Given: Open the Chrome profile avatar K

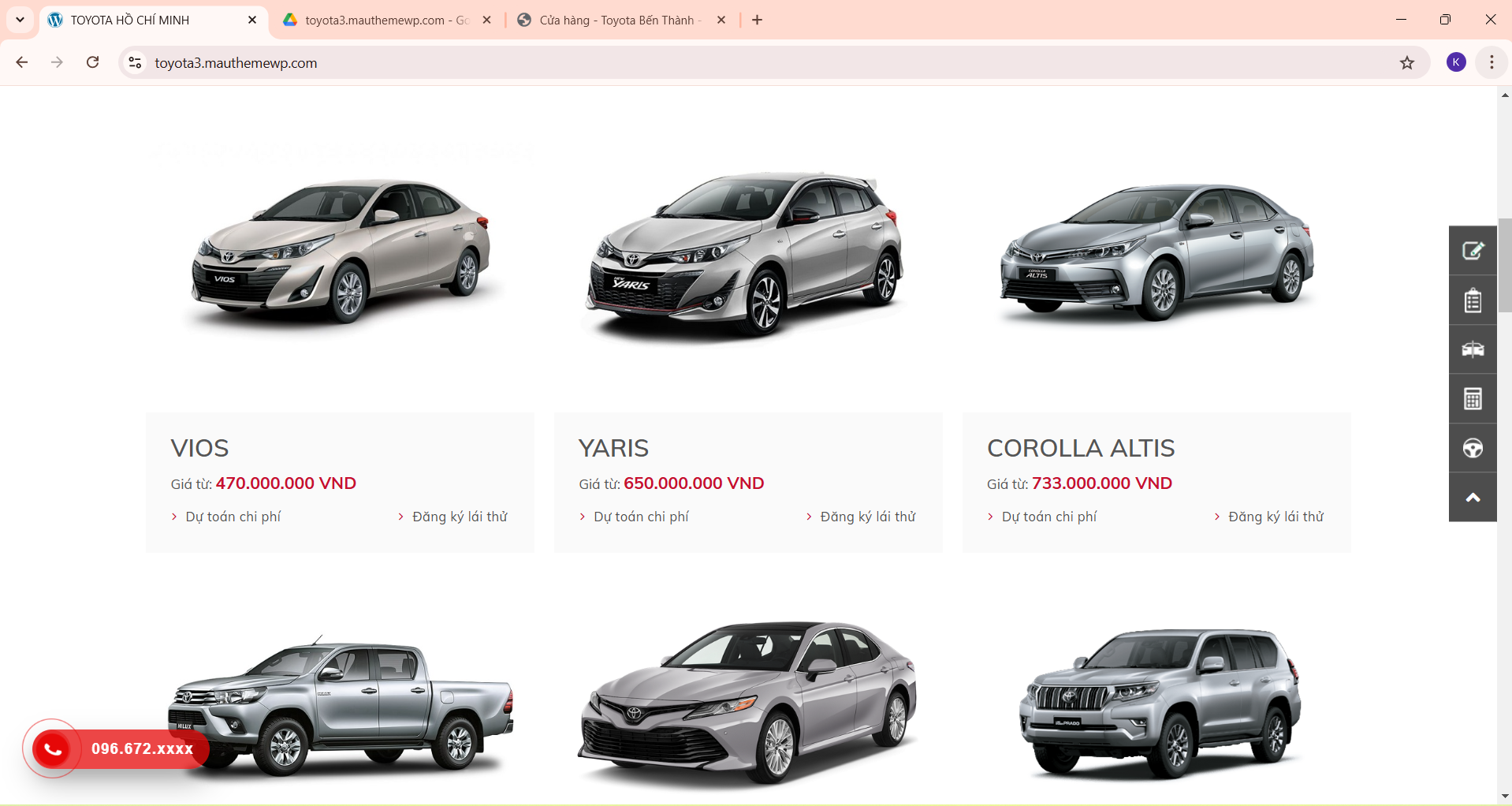Looking at the screenshot, I should coord(1456,62).
